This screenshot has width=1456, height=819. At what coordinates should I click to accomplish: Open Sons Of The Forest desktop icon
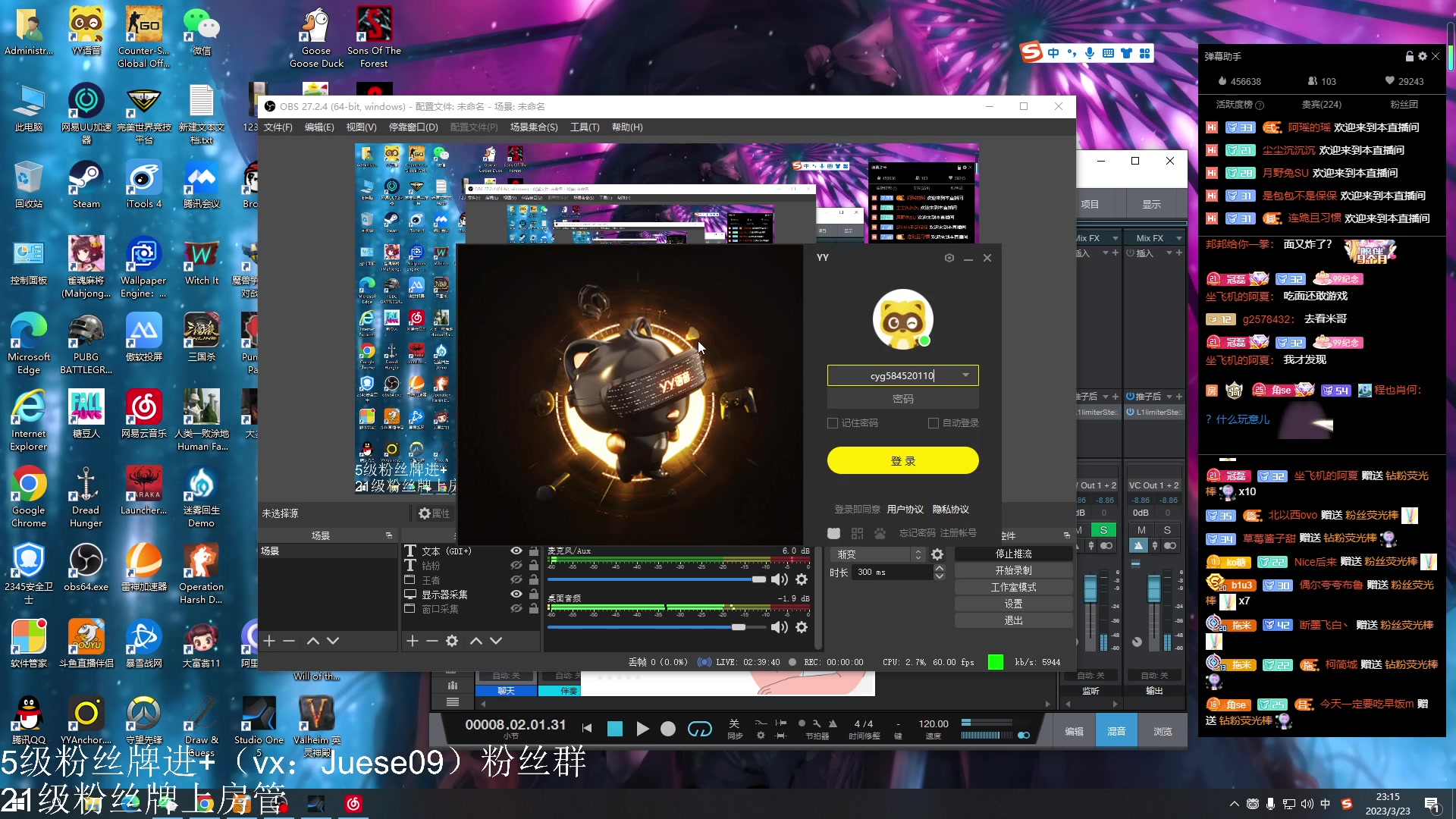coord(374,37)
